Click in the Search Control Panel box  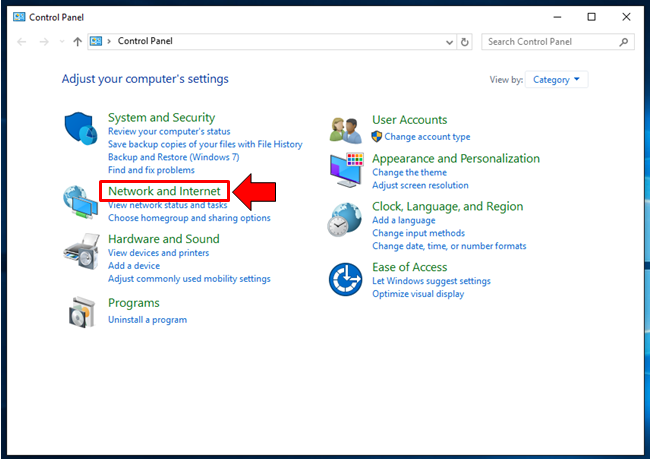[x=549, y=42]
